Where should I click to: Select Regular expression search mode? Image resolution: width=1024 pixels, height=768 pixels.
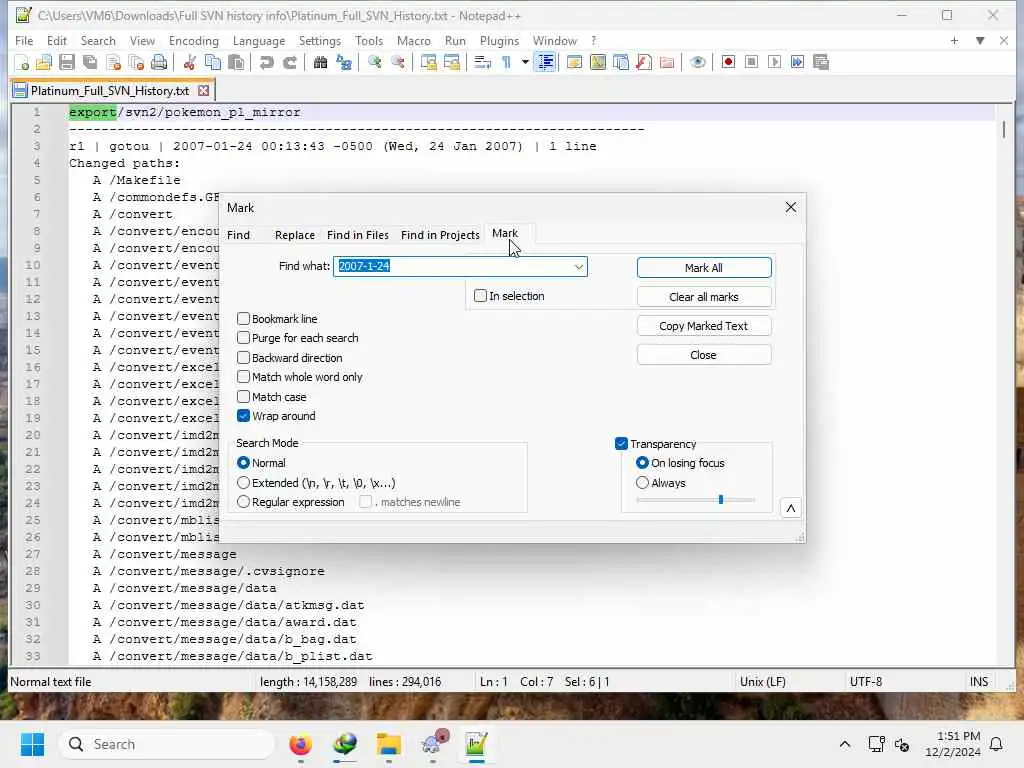tap(244, 502)
